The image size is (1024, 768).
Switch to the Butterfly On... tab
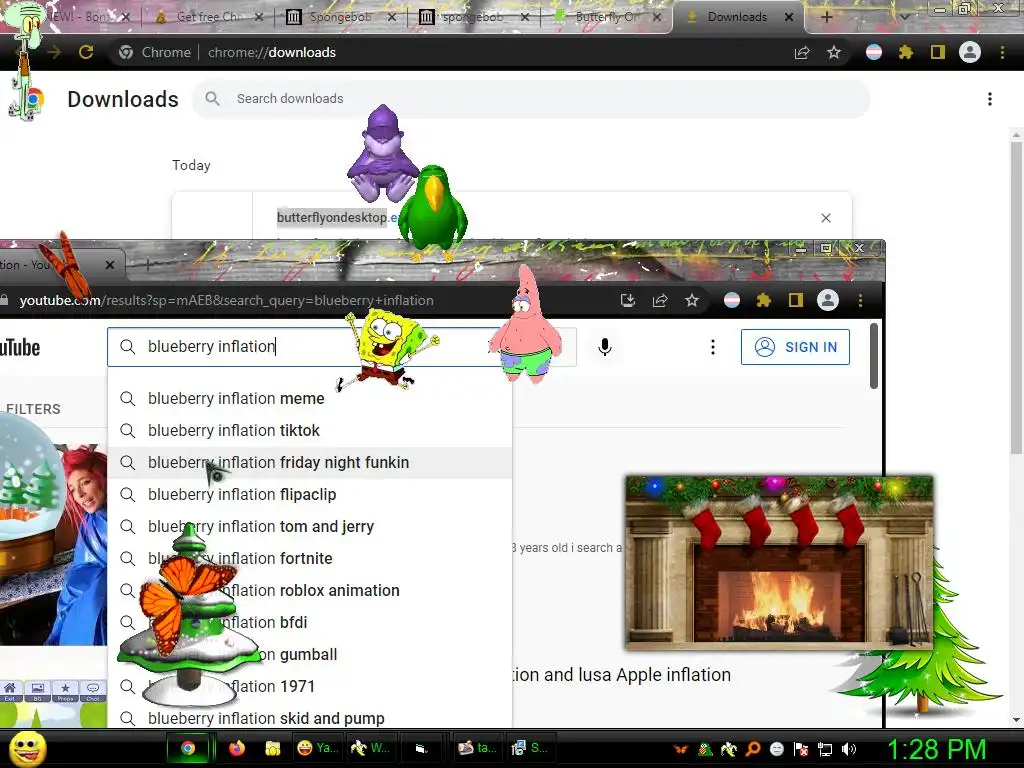(607, 17)
